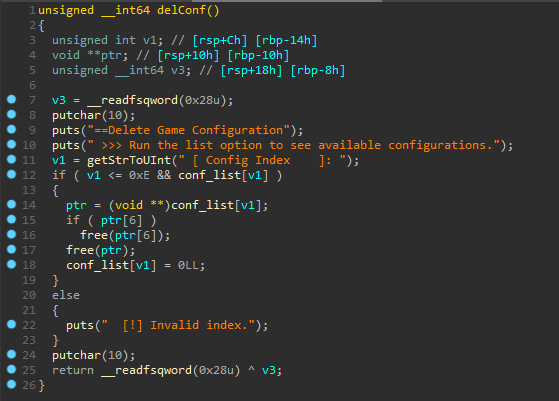This screenshot has width=559, height=401.
Task: Toggle breakpoint dot on line 26
Action: [11, 384]
